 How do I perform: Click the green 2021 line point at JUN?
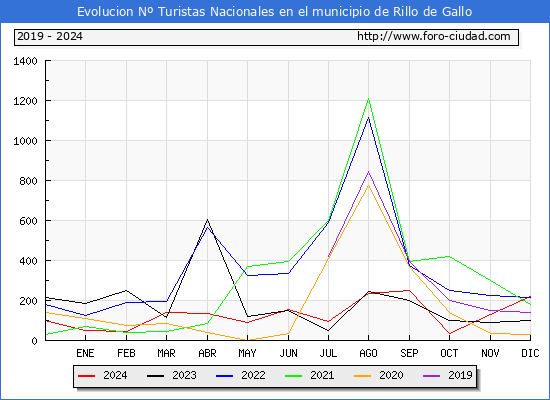pos(288,261)
